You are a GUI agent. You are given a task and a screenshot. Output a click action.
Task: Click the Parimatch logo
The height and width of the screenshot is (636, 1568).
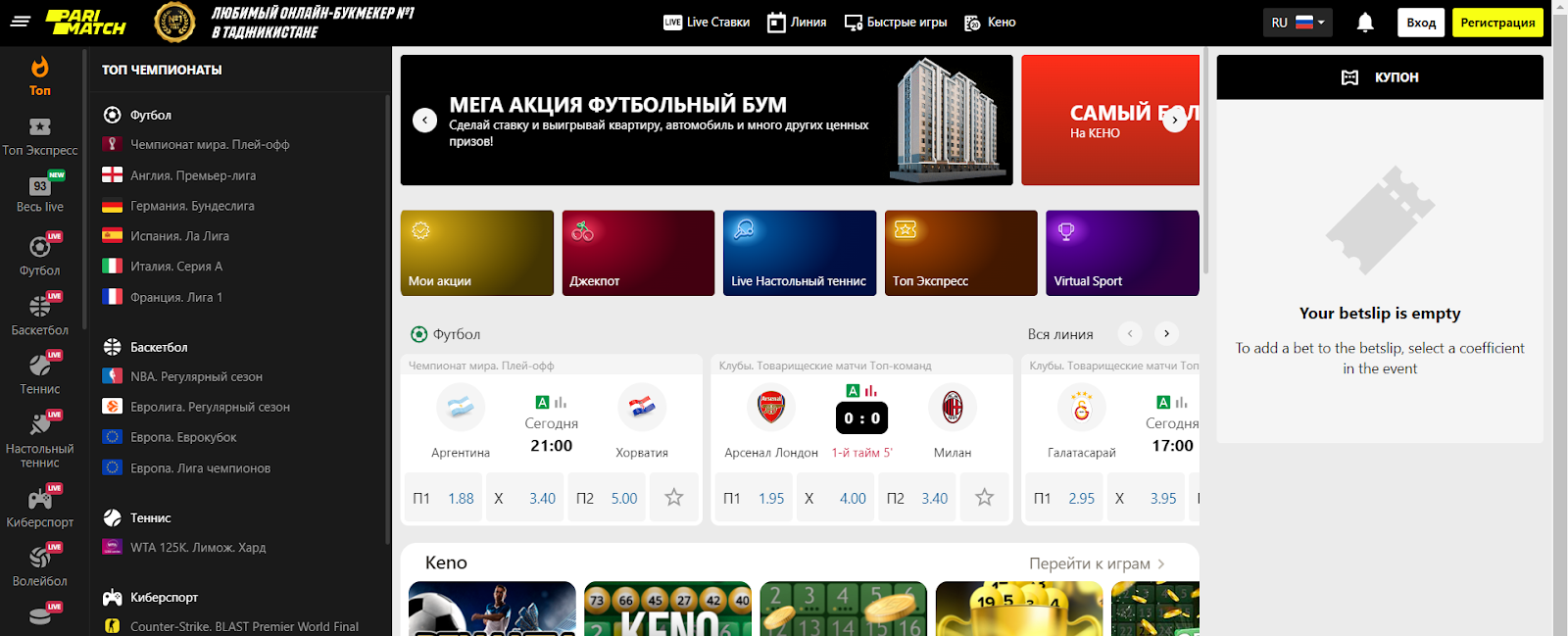[85, 22]
